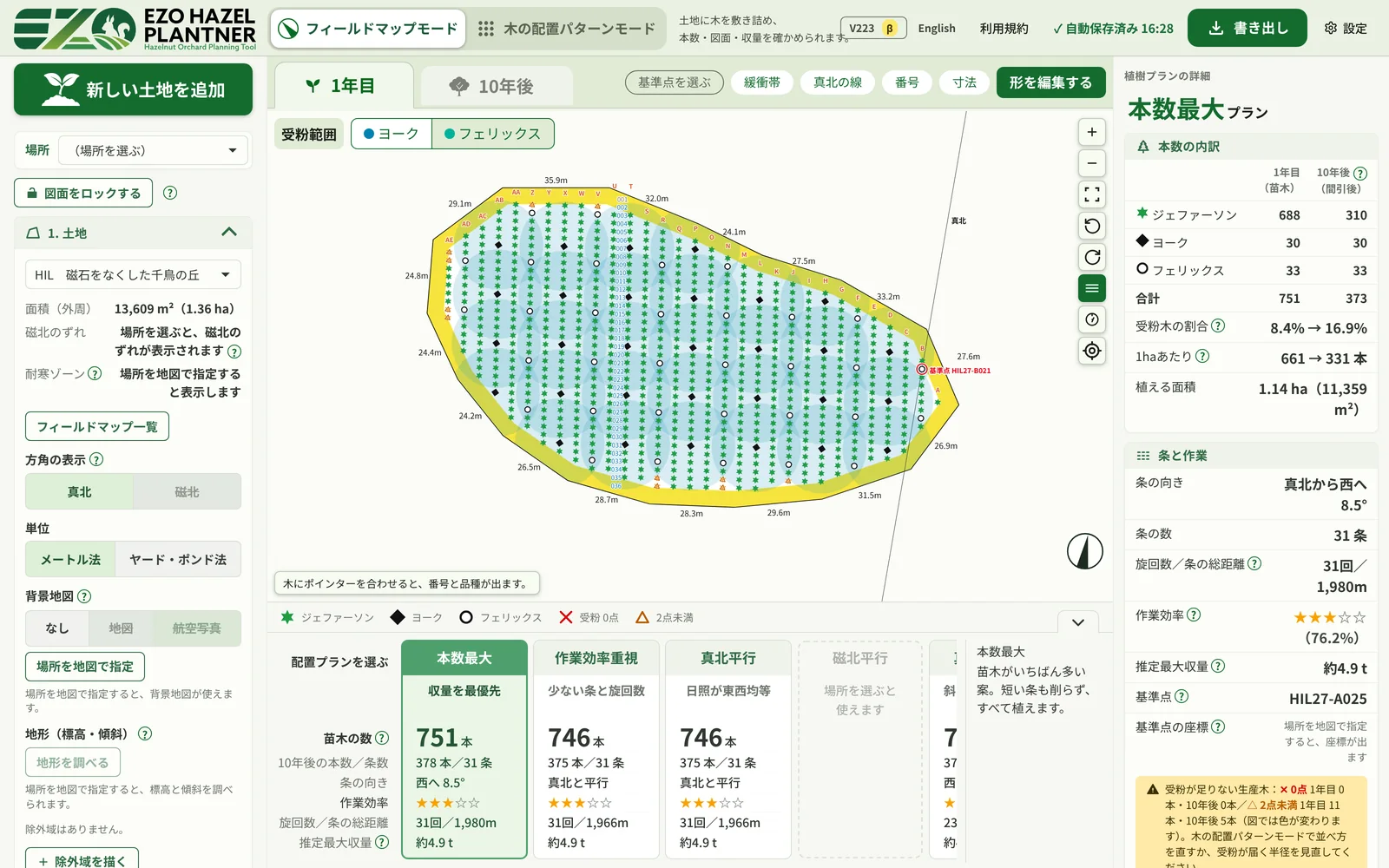This screenshot has width=1389, height=868.
Task: Open help icon beside 10年後 column header
Action: click(x=1360, y=173)
